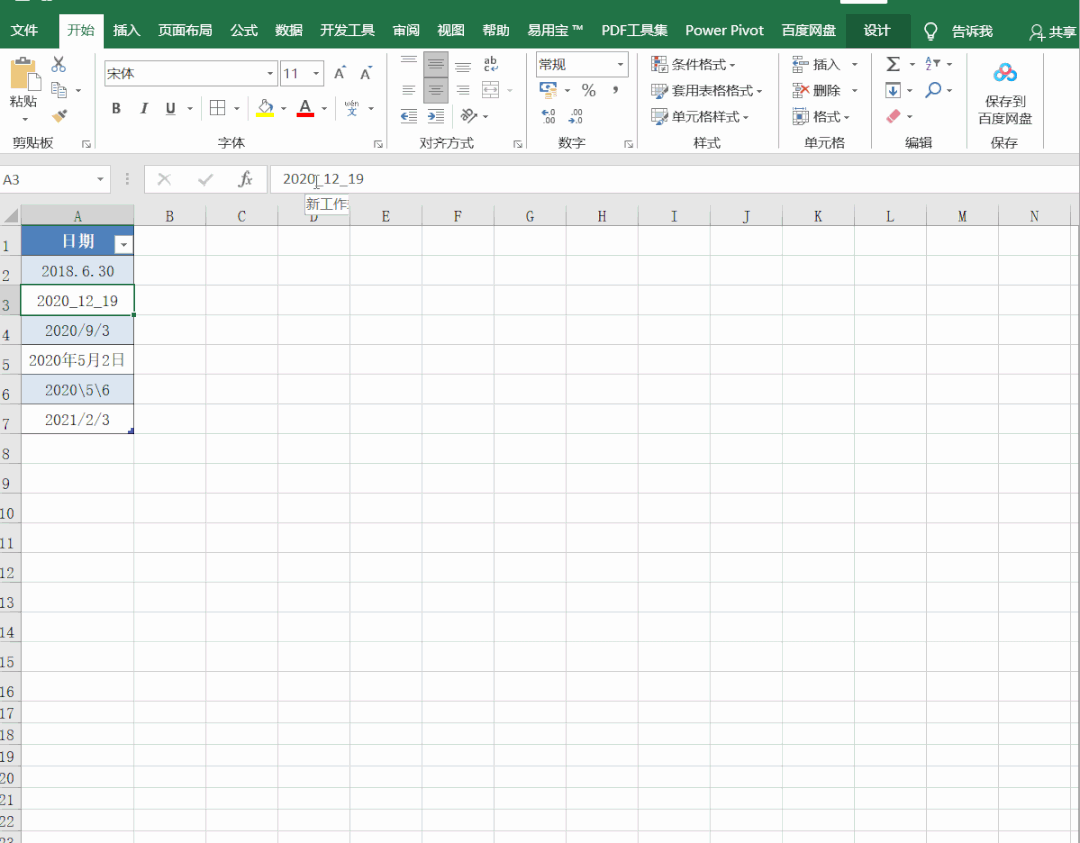Open the font name dropdown 宋体

(x=271, y=73)
